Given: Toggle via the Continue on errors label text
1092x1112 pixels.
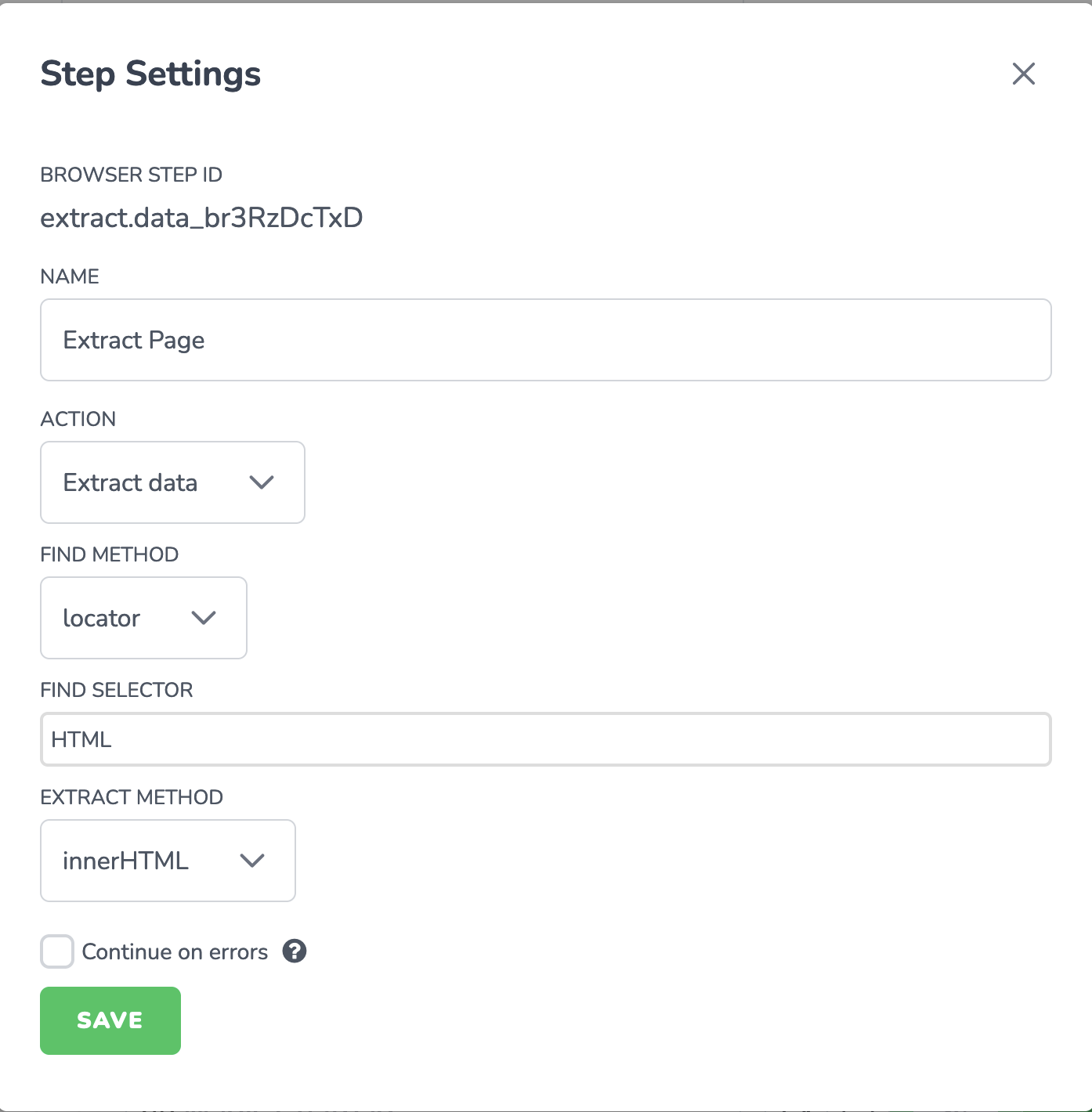Looking at the screenshot, I should [x=175, y=951].
